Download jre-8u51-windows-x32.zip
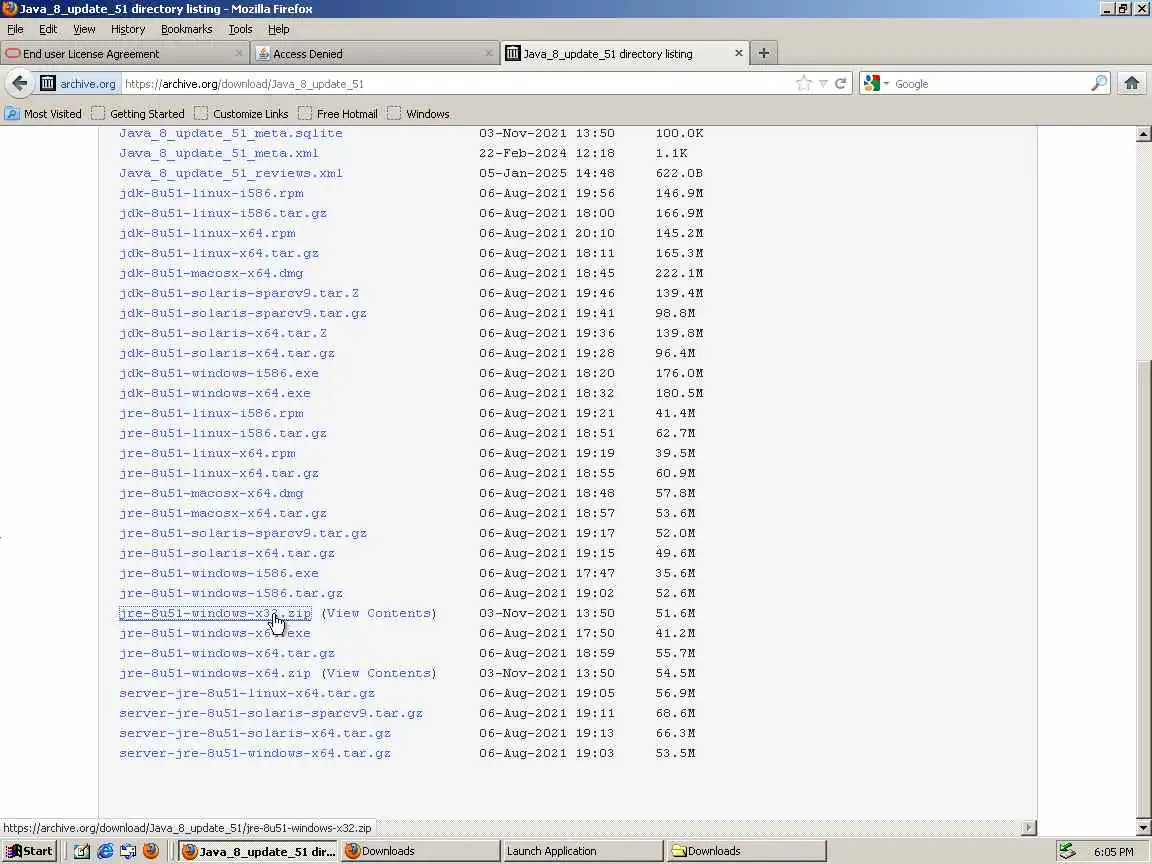 pos(215,613)
